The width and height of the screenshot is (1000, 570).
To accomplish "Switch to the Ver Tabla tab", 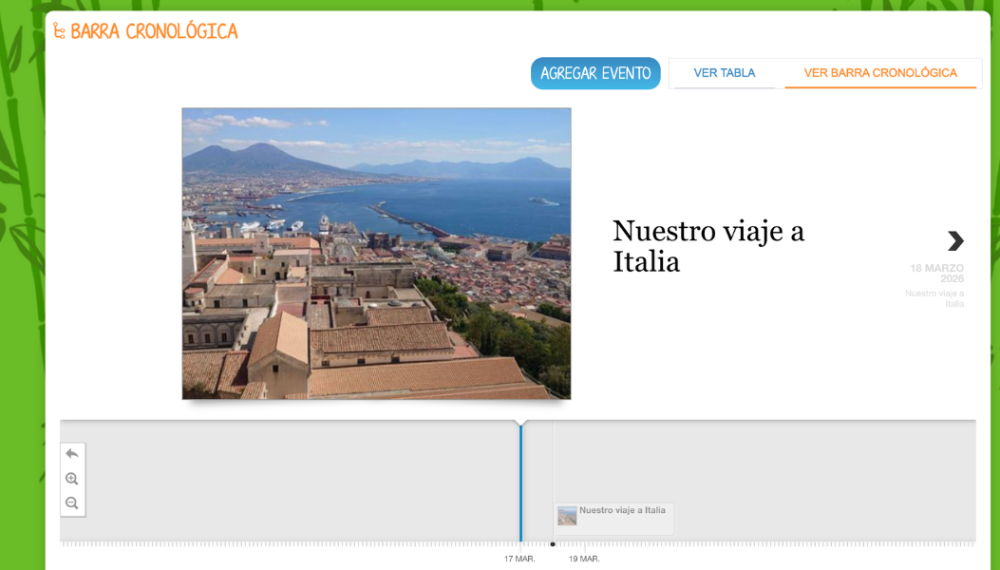I will click(724, 73).
